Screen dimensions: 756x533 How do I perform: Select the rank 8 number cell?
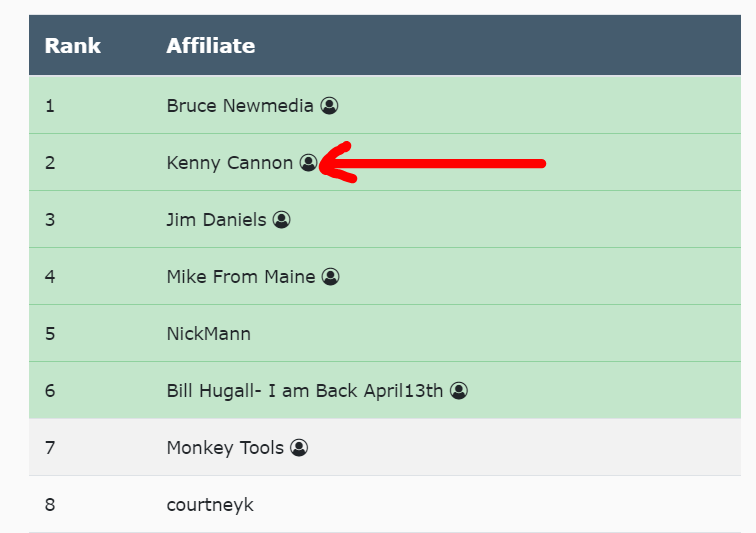[x=50, y=504]
